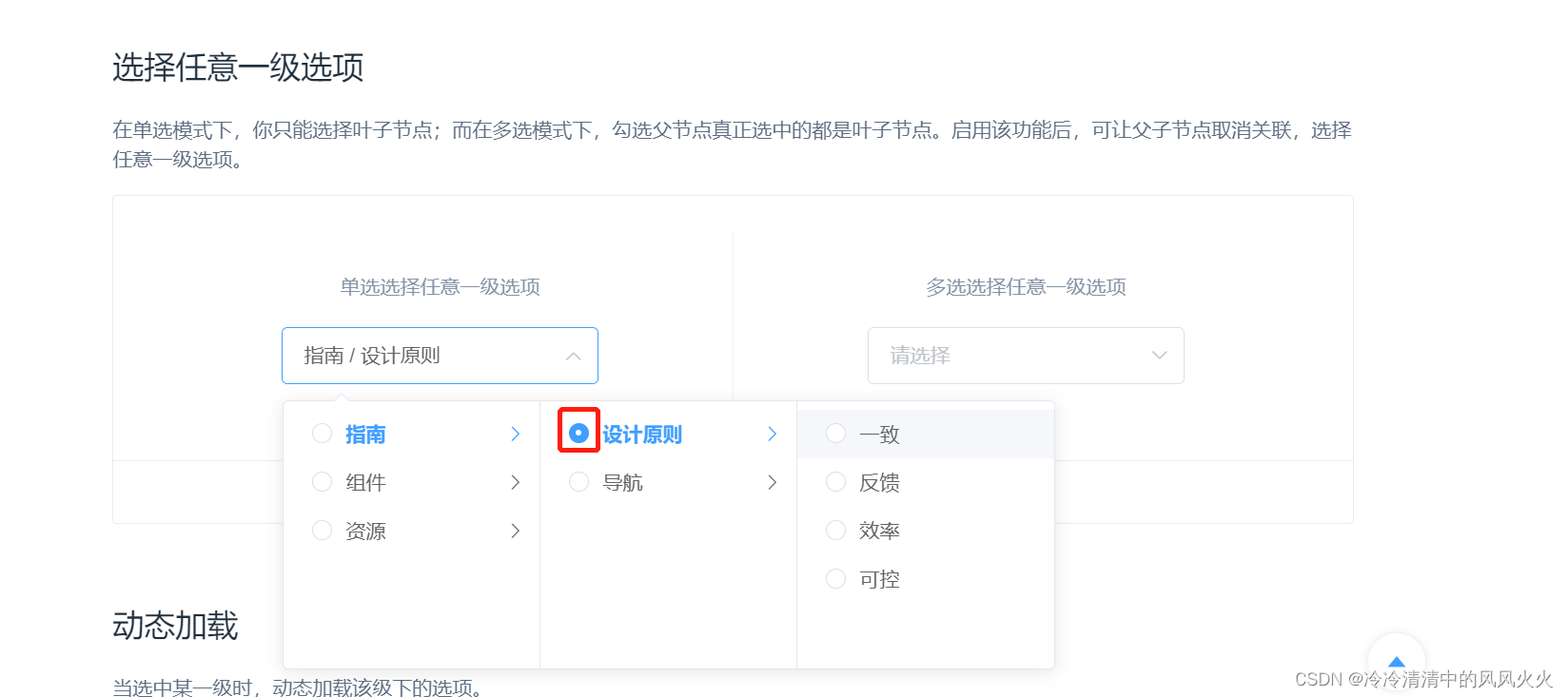Click the 组件 menu label
The image size is (1568, 697).
(x=365, y=483)
